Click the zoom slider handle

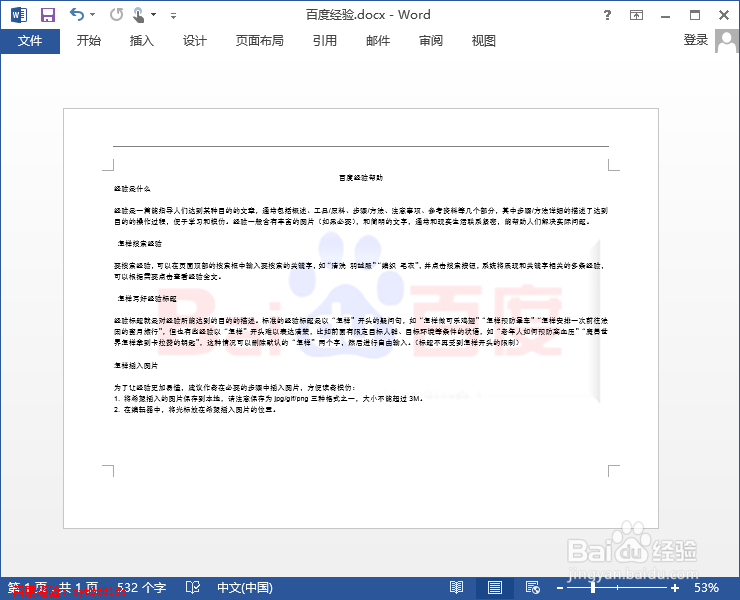click(x=592, y=588)
